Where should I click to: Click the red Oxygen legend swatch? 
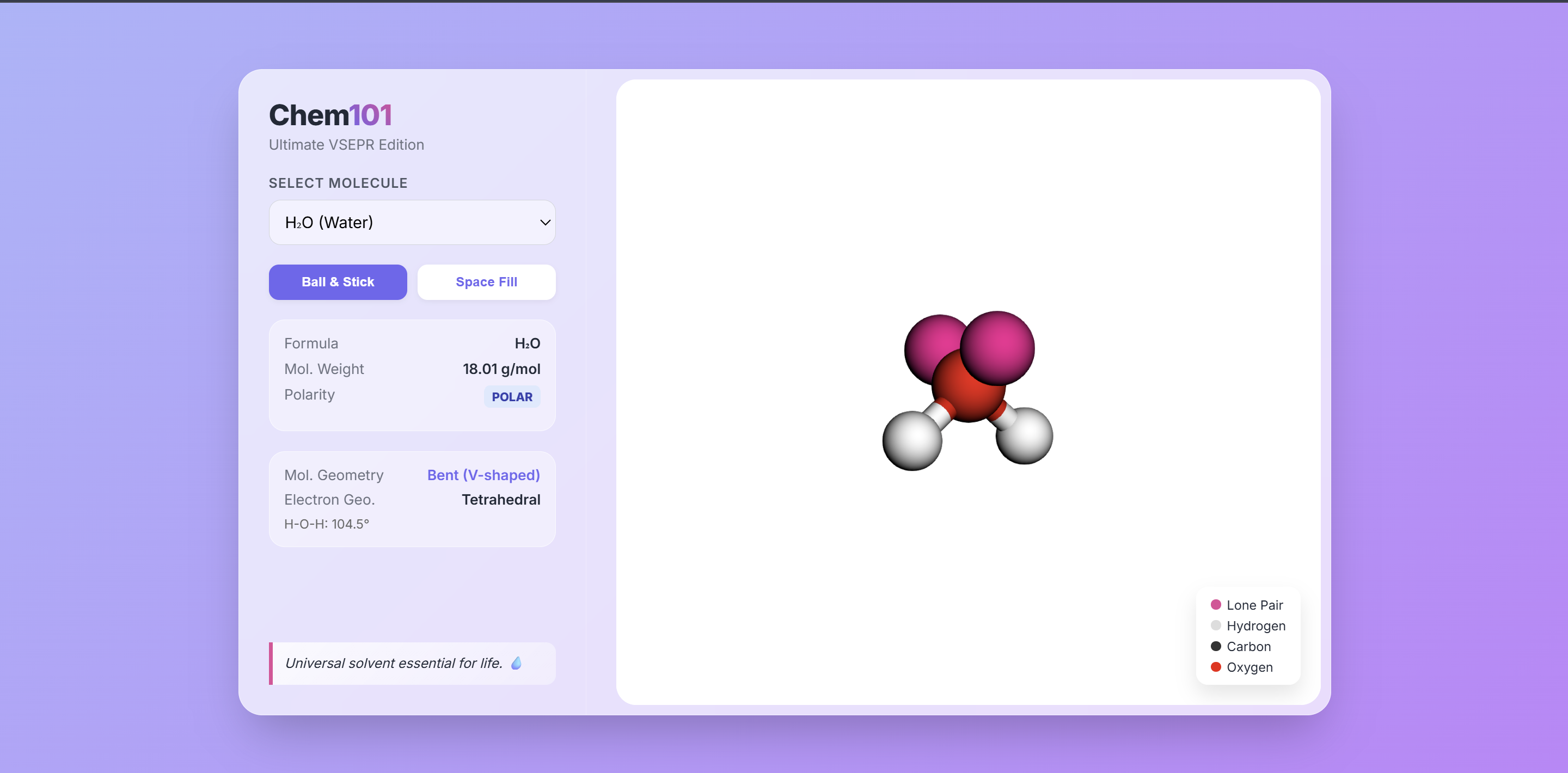point(1216,666)
